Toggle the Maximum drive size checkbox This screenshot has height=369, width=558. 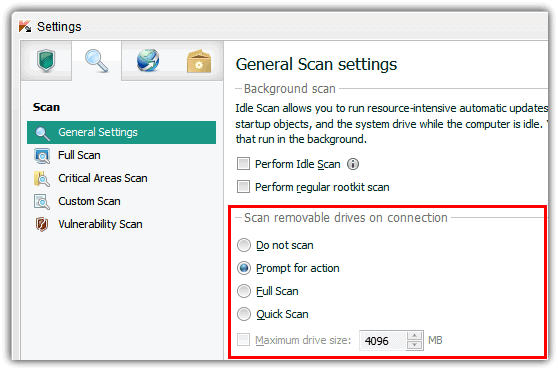(243, 340)
